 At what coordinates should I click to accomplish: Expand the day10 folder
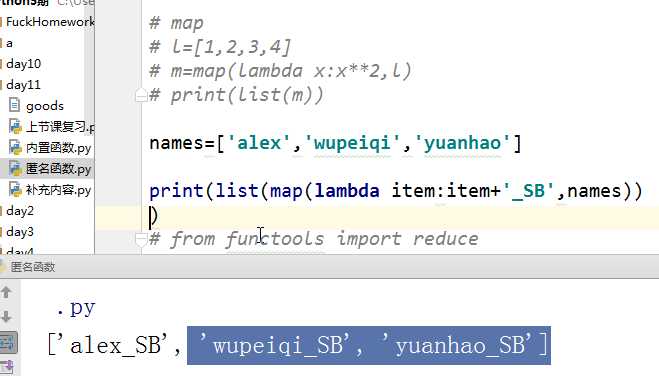(x=24, y=64)
